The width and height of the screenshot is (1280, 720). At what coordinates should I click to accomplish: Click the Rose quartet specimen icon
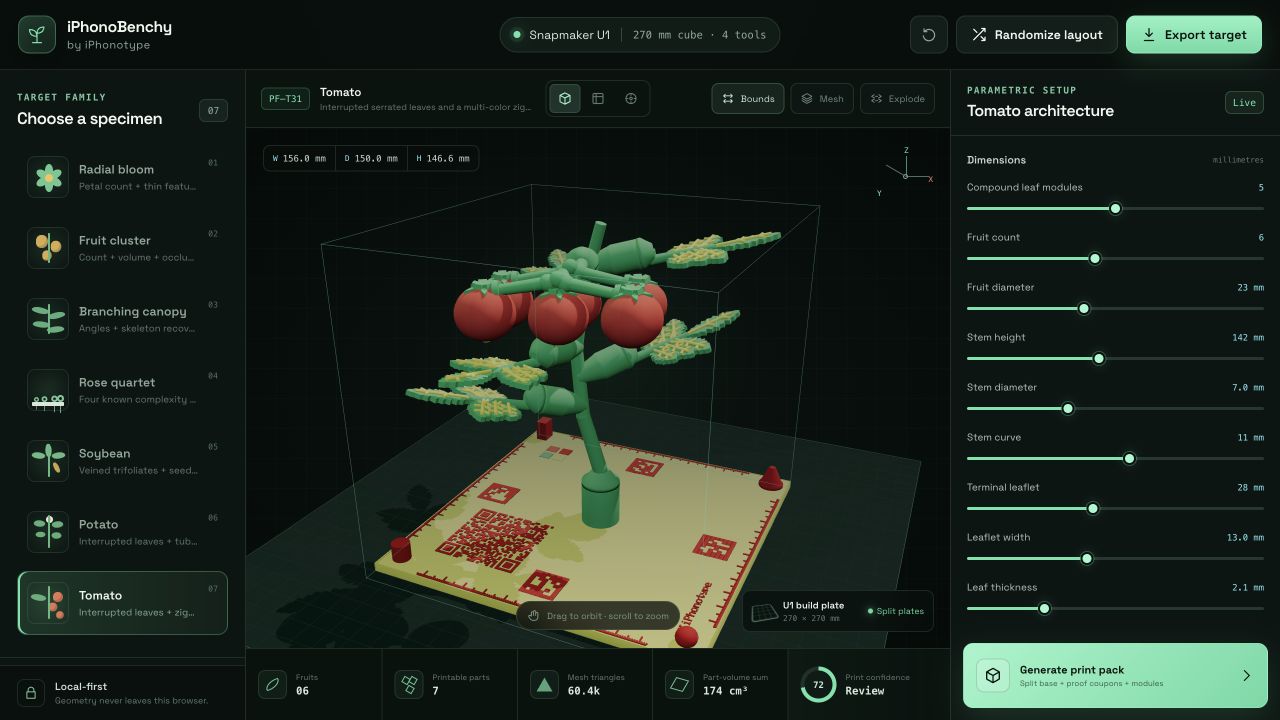tap(48, 390)
